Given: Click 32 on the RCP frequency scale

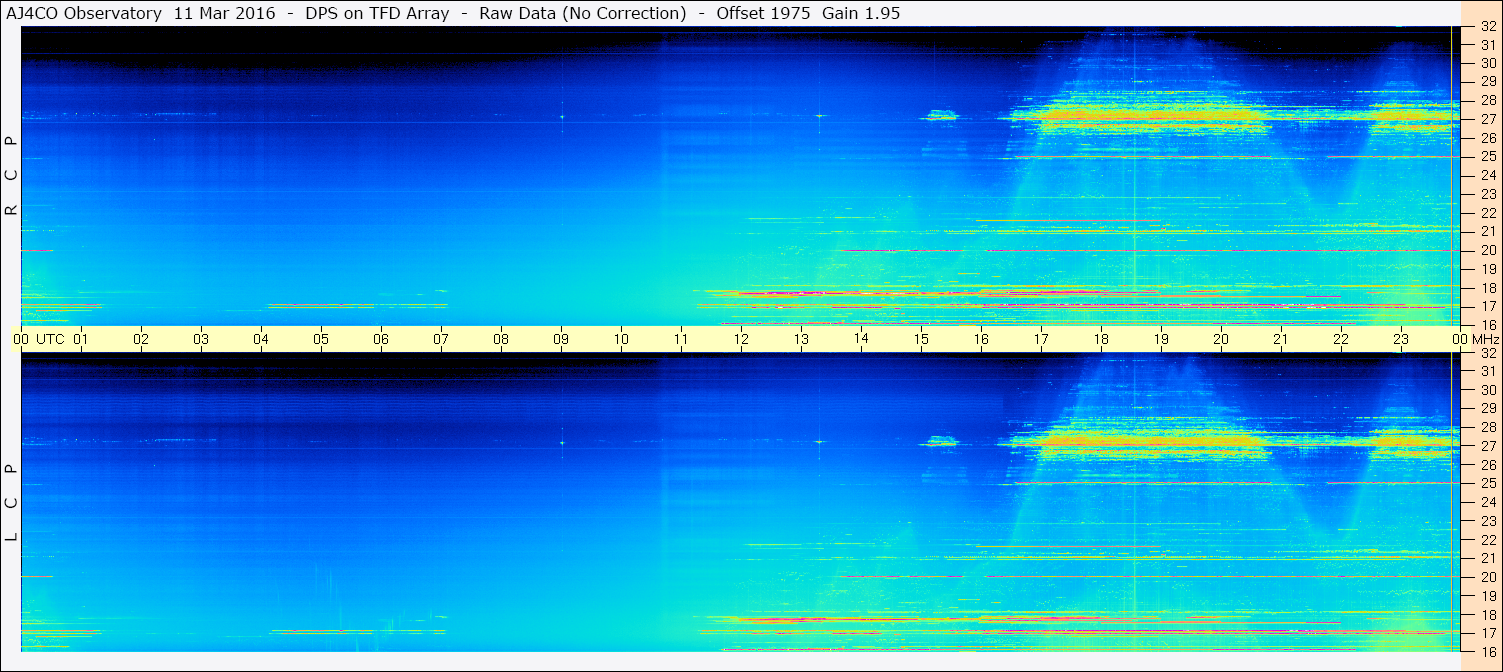Looking at the screenshot, I should point(1487,28).
